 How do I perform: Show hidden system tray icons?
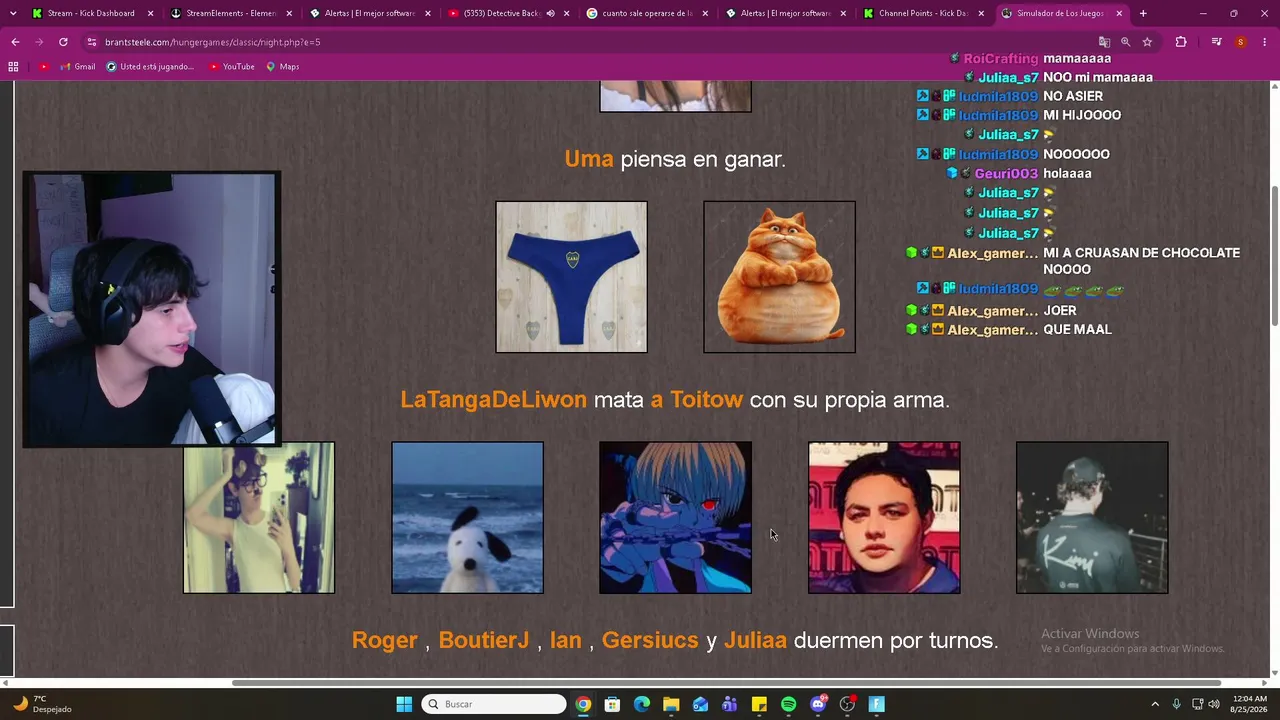(x=1155, y=704)
